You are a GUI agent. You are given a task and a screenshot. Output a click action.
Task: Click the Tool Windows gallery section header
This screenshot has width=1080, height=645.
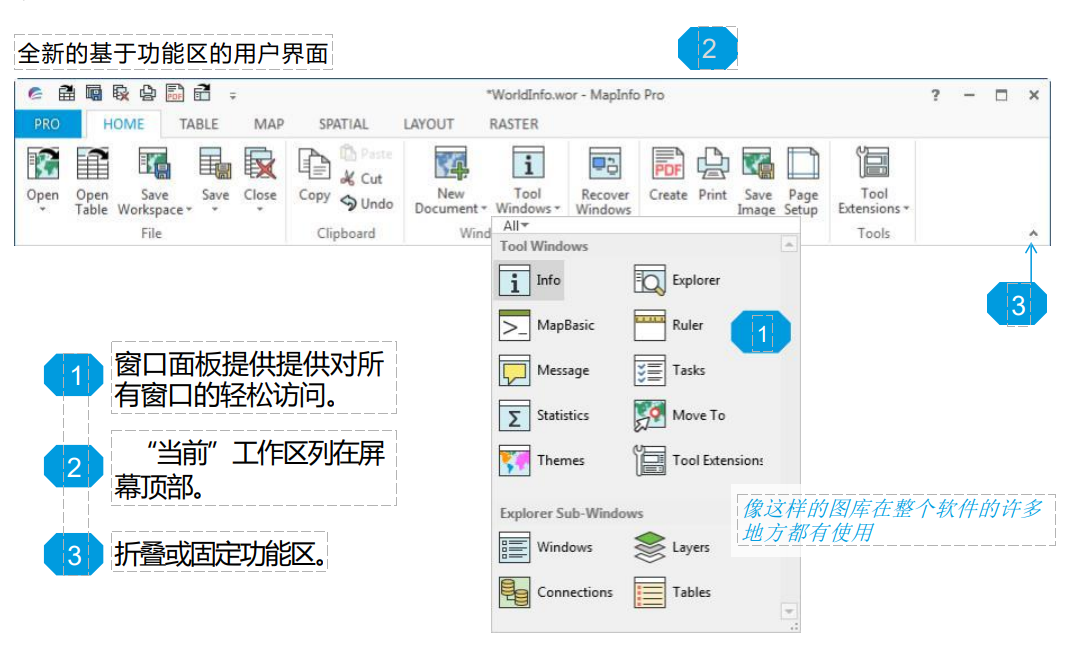(x=544, y=246)
